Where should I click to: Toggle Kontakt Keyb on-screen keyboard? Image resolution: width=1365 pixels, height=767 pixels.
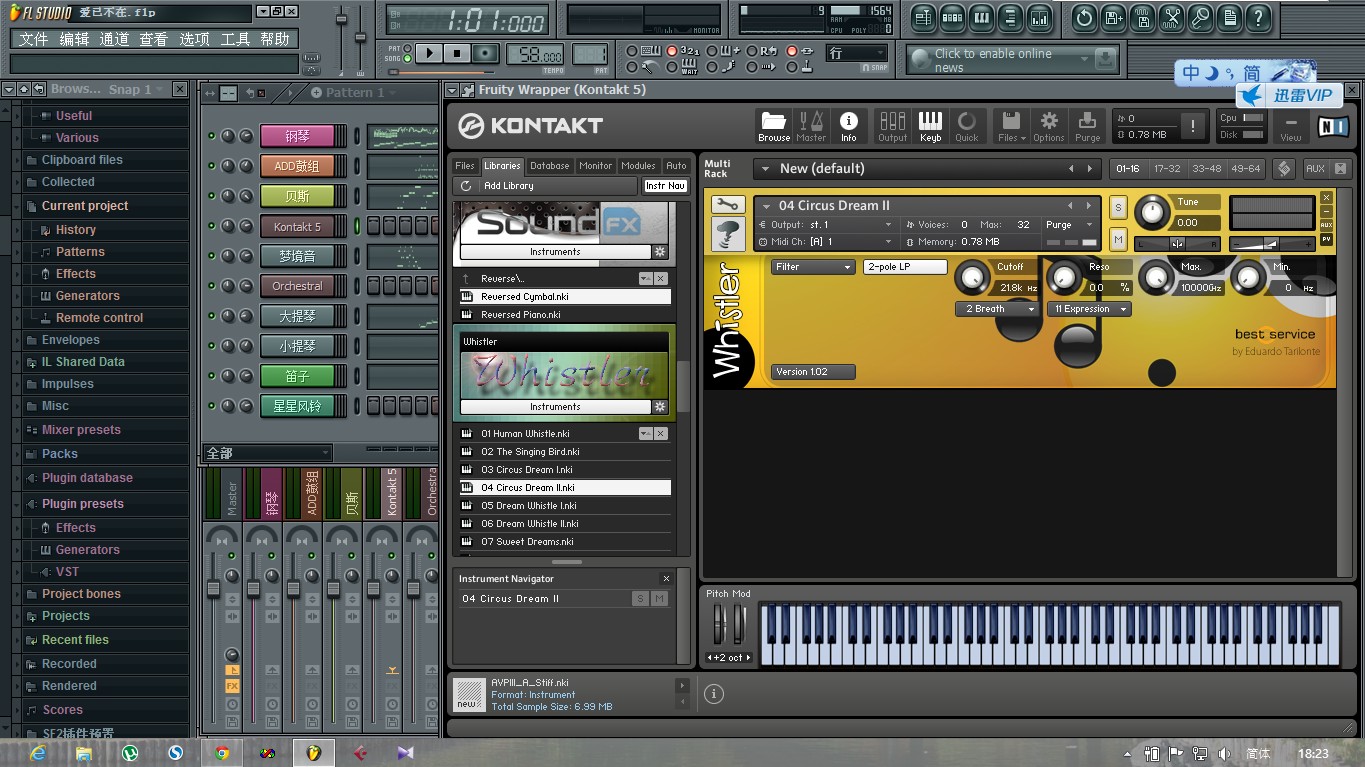point(930,126)
